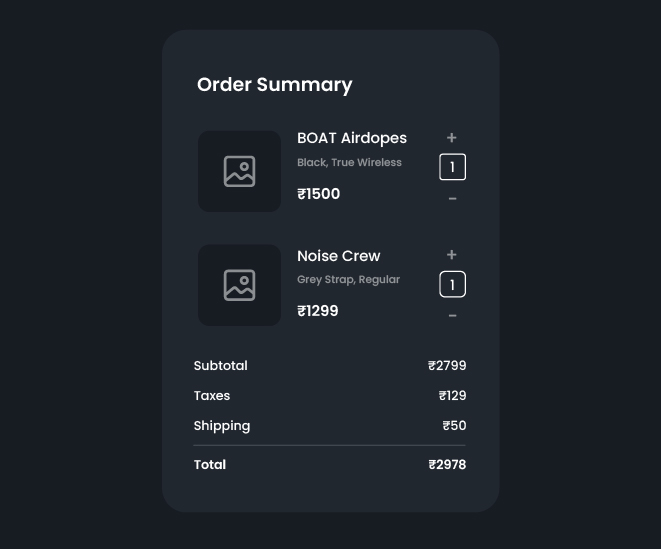This screenshot has height=549, width=661.
Task: Click the ₹1500 price of BOAT Airdopes
Action: (x=319, y=194)
